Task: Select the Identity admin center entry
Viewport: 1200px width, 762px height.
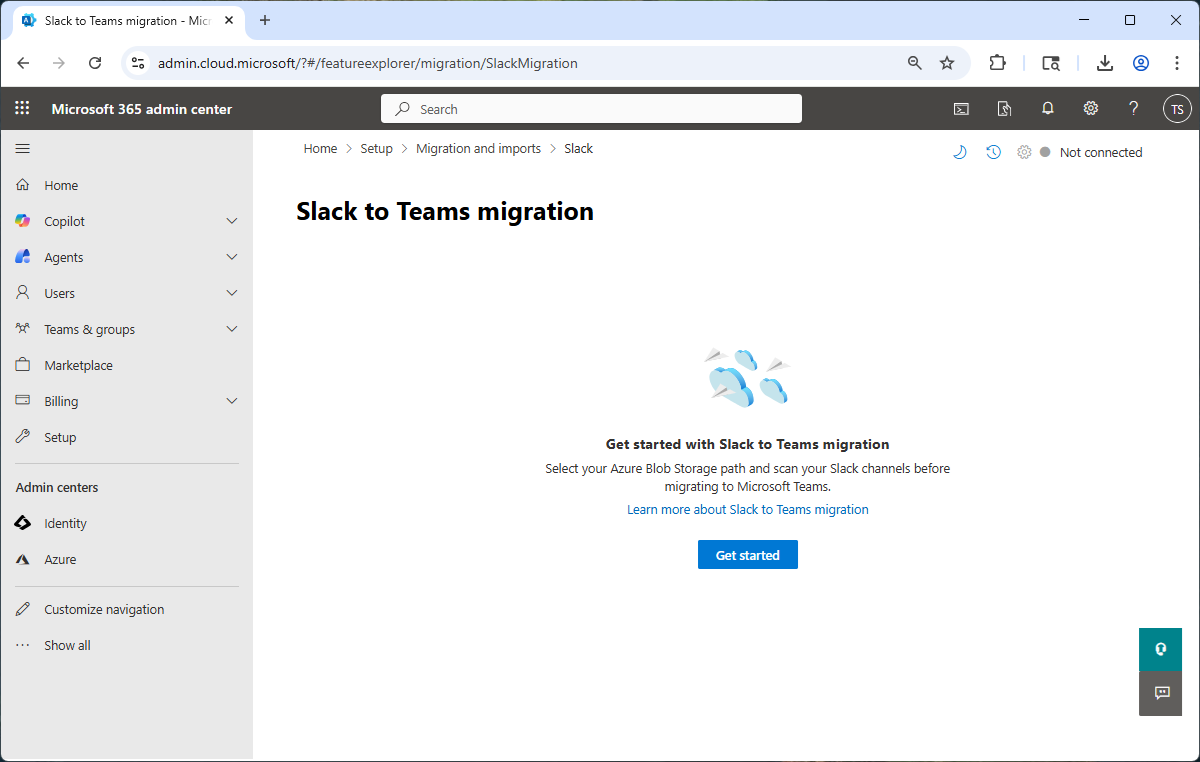Action: point(65,523)
